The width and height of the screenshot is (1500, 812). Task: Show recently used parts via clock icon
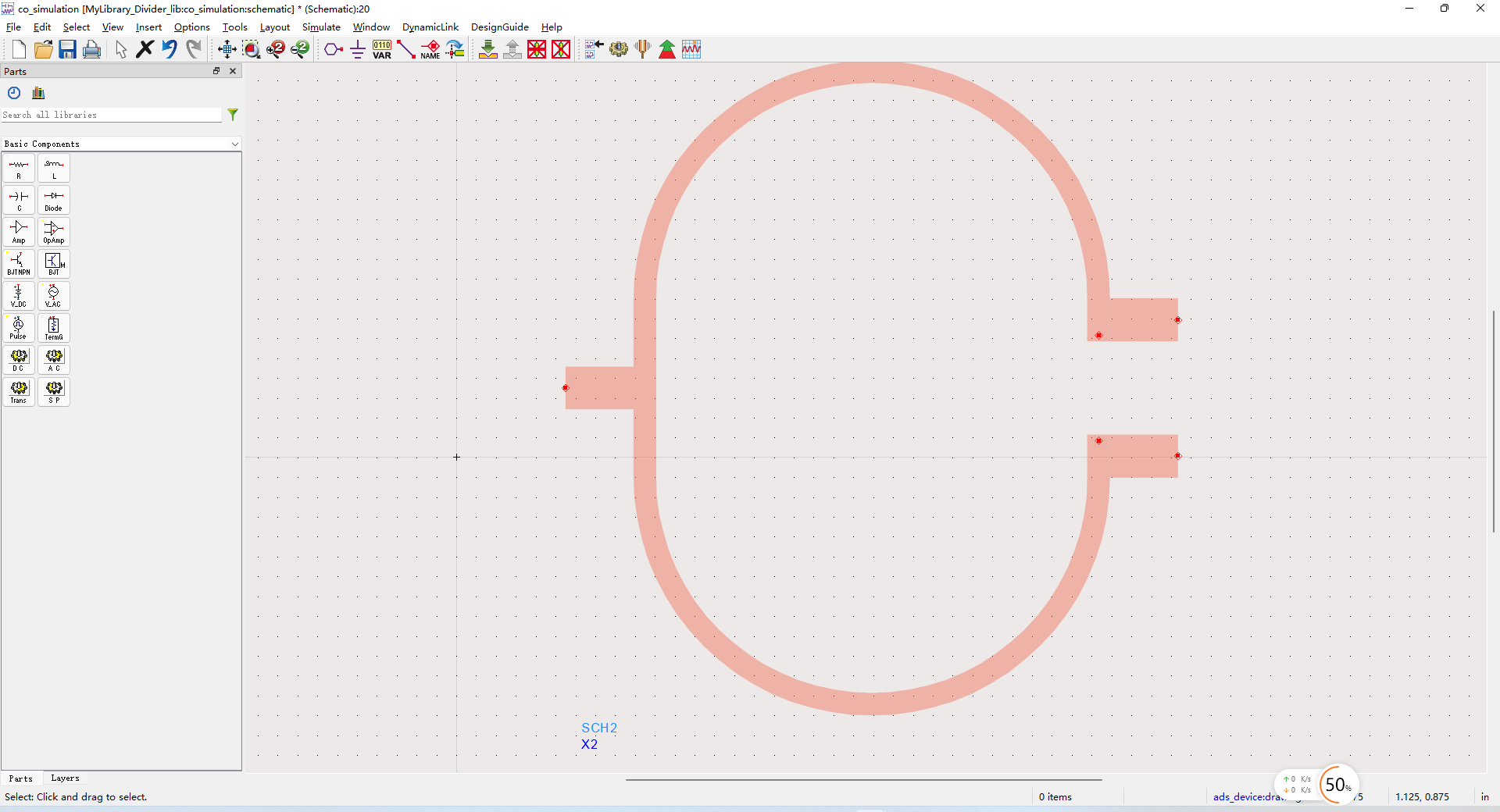click(14, 93)
